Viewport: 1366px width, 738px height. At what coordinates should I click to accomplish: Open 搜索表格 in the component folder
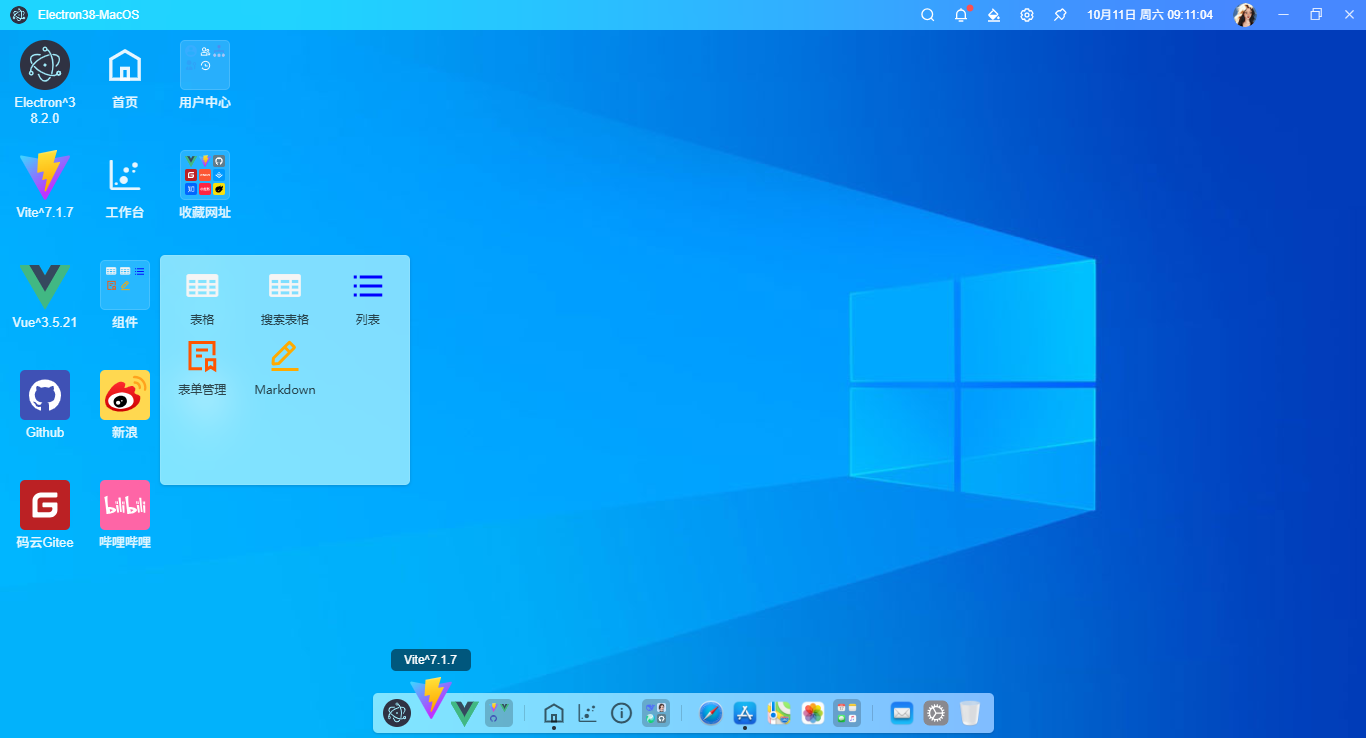pyautogui.click(x=285, y=287)
